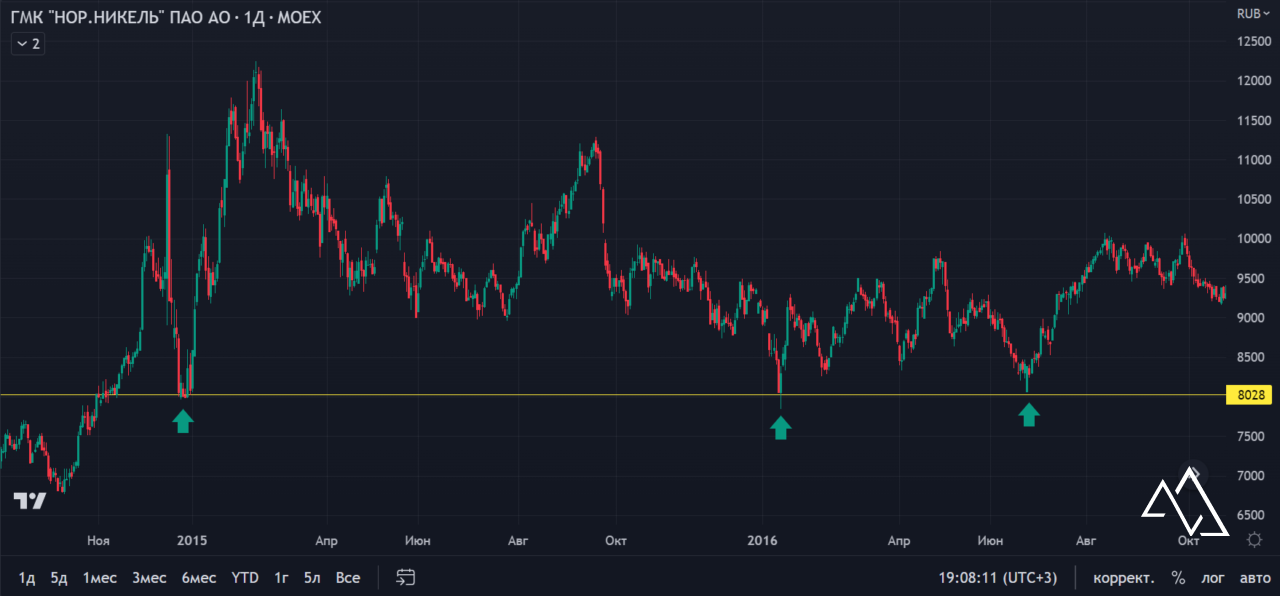
Task: Click the Ноя label on time axis
Action: [98, 541]
